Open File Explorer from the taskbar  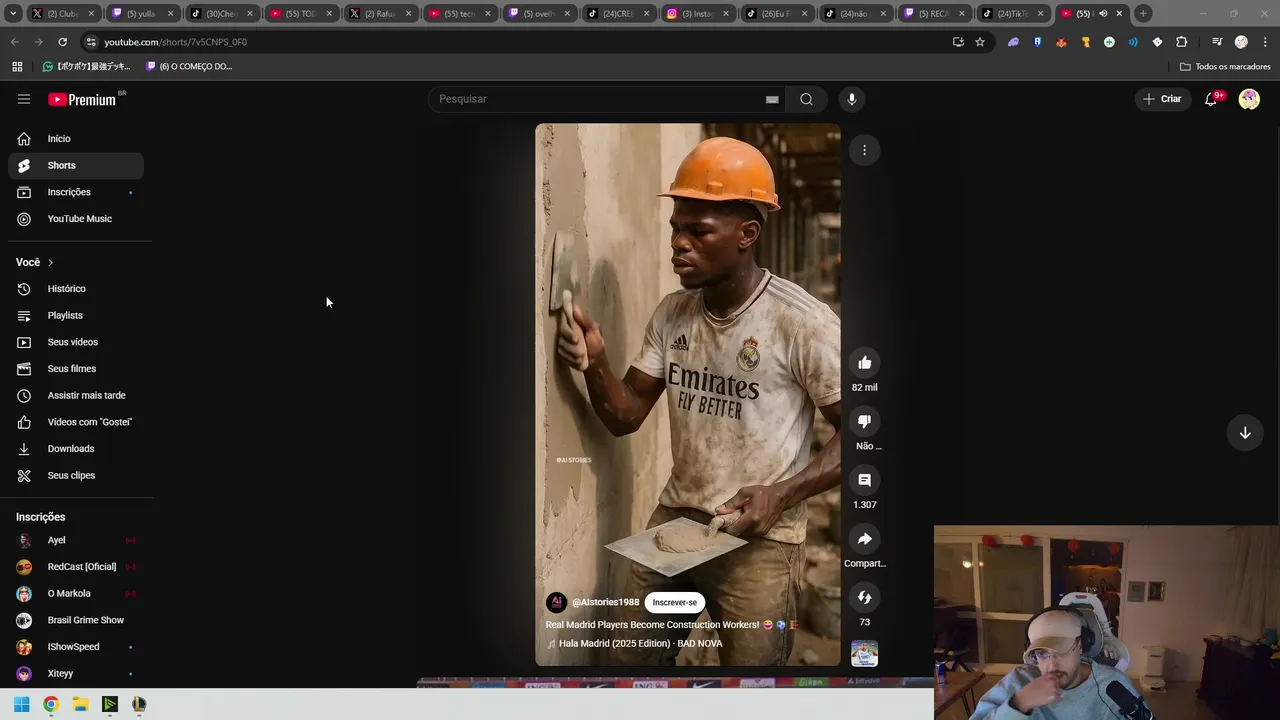coord(80,704)
